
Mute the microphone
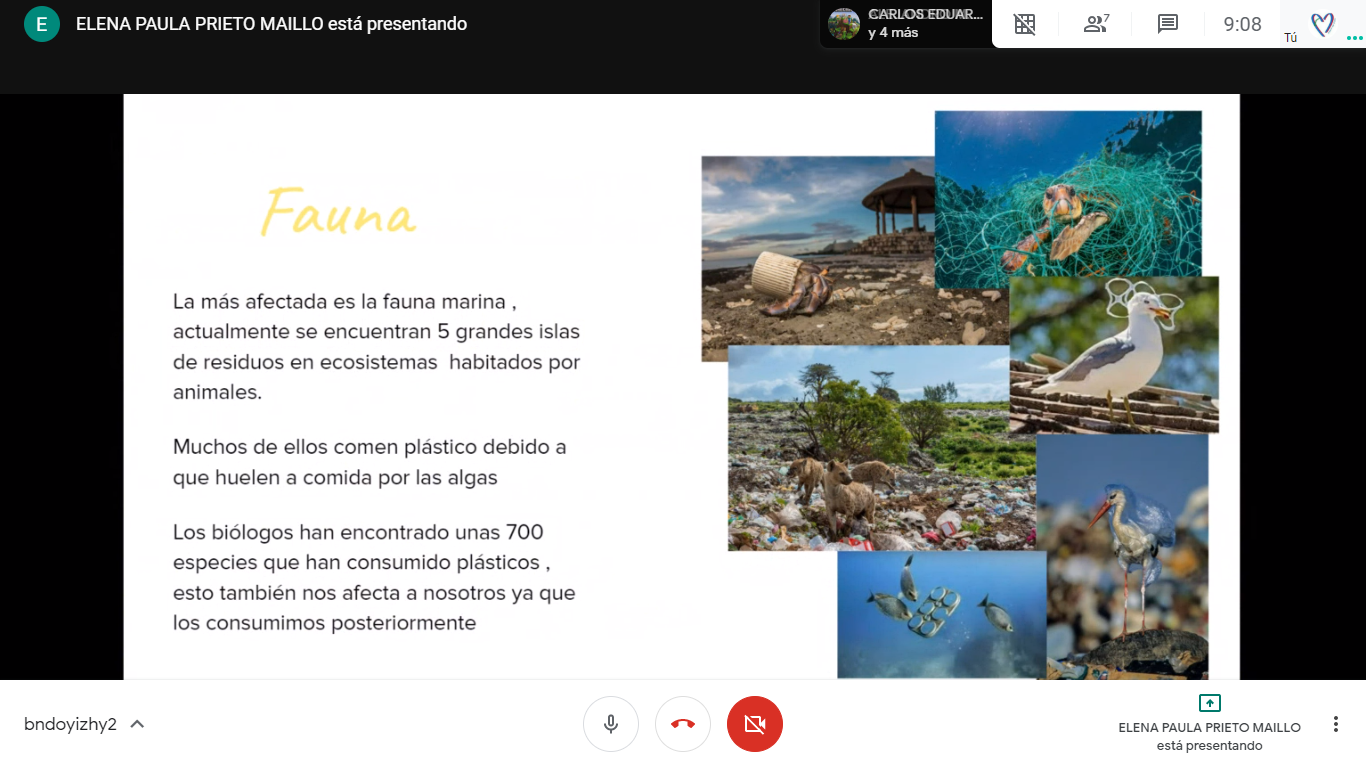click(x=611, y=724)
